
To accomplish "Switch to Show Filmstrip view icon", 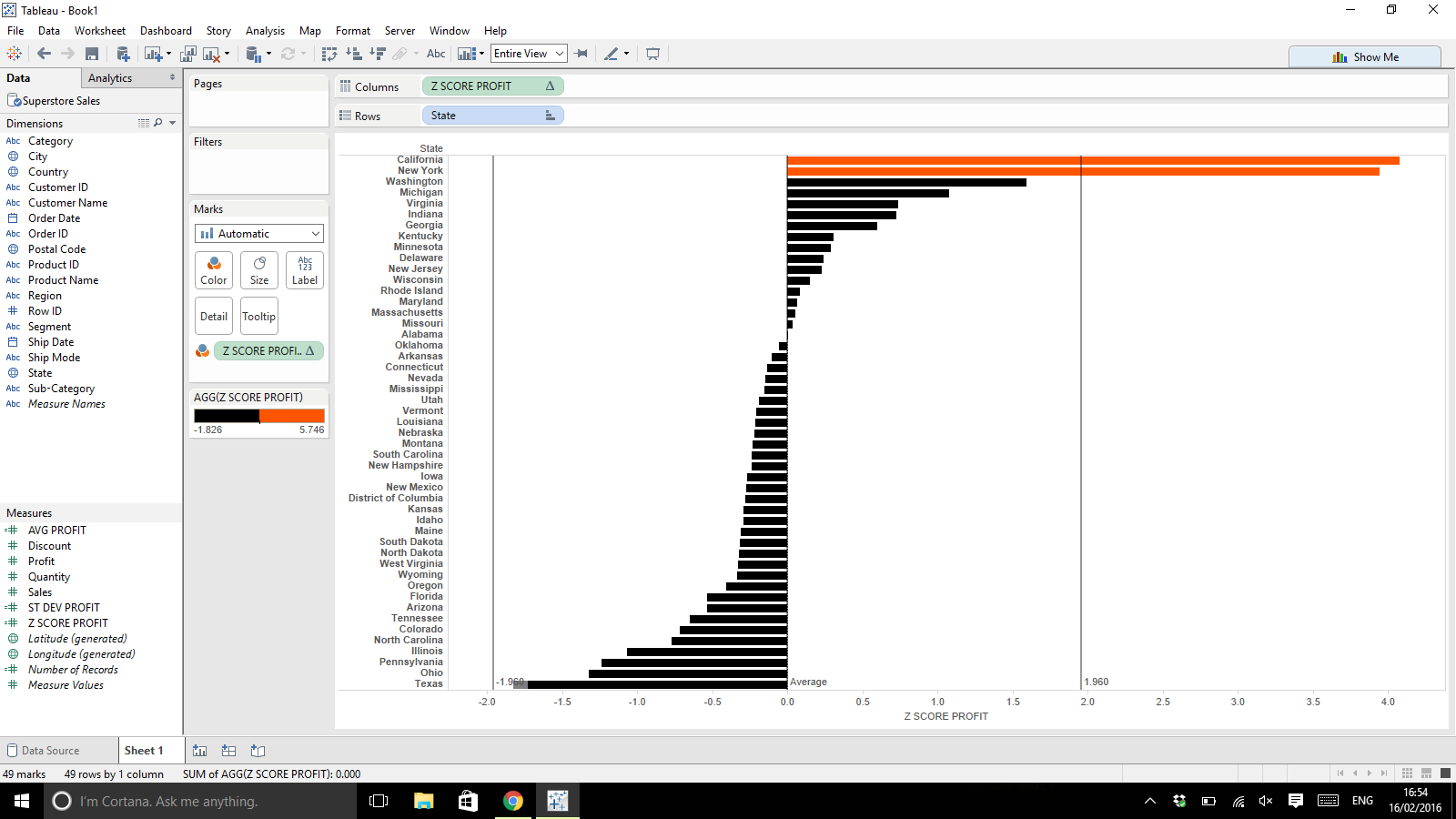I will tap(1426, 773).
